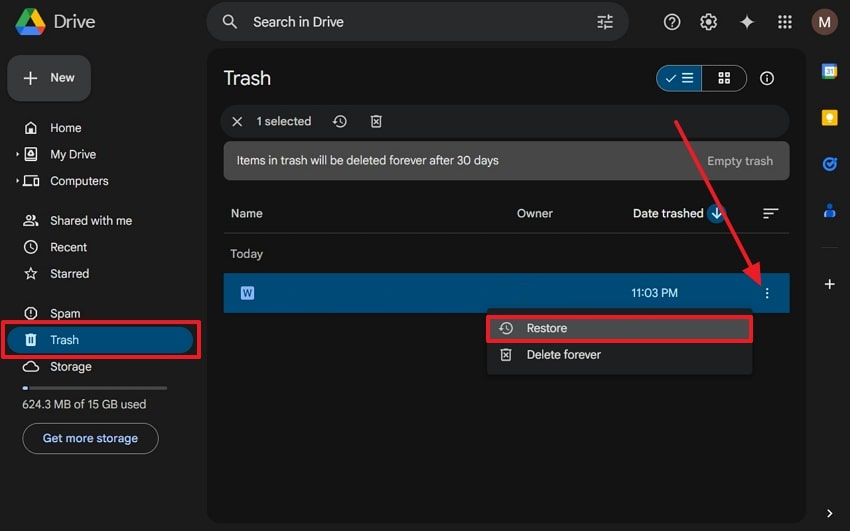The width and height of the screenshot is (850, 531).
Task: Reverse the Date trashed sort direction
Action: (x=716, y=213)
